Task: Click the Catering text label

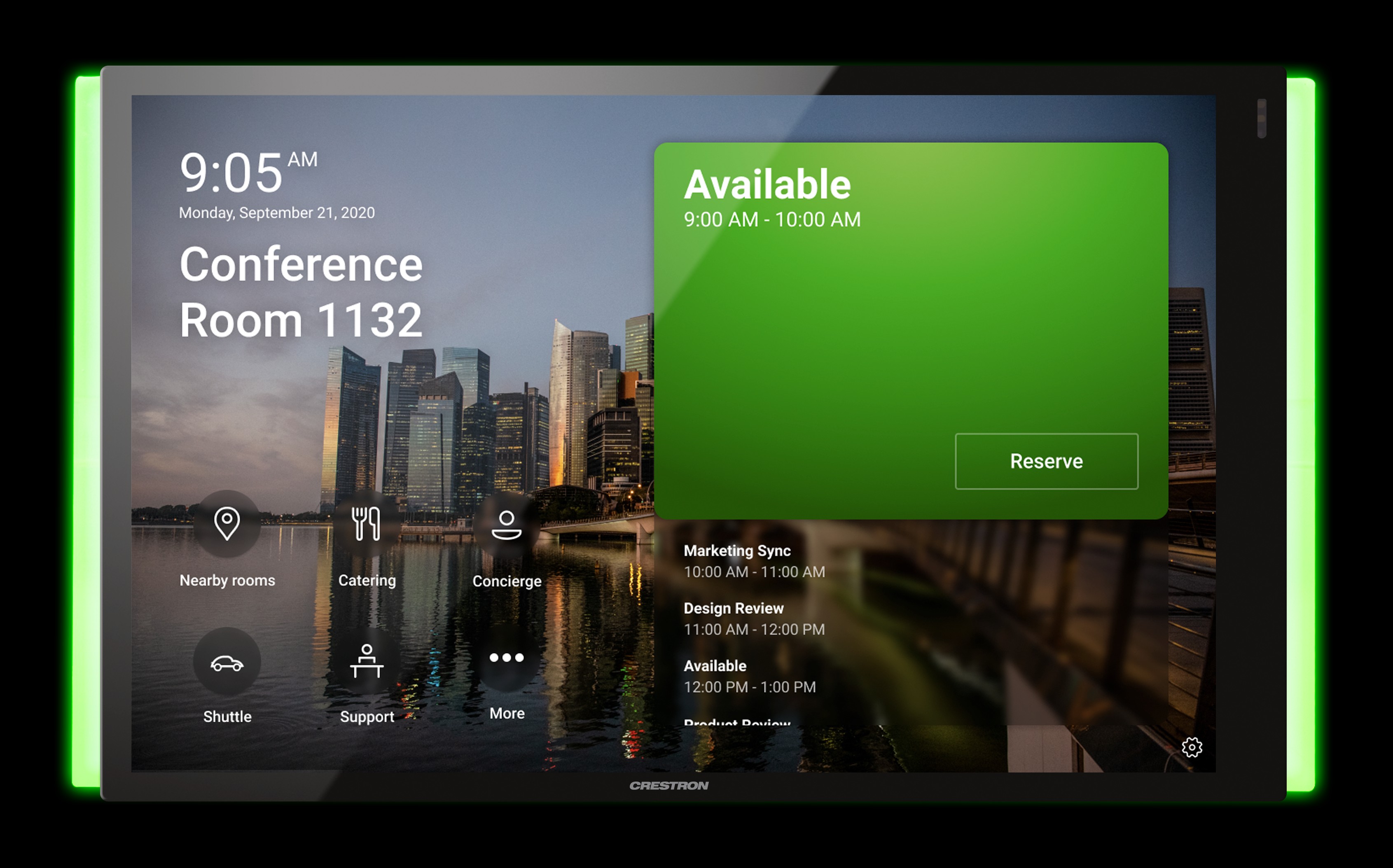Action: tap(366, 581)
